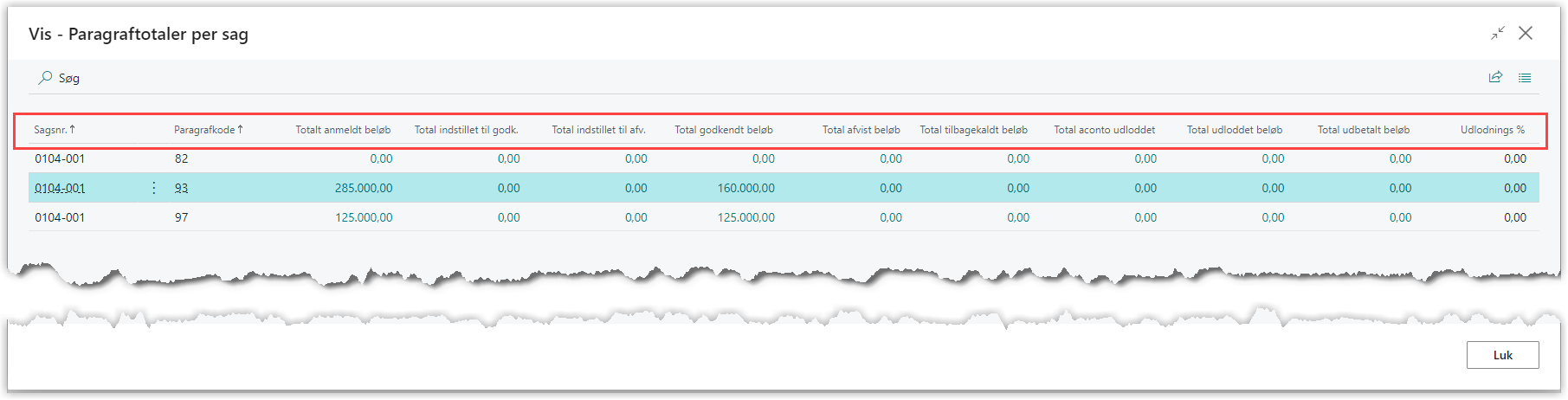The width and height of the screenshot is (1568, 400).
Task: Close the Paragraftotaler per sag dialog
Action: (1526, 33)
